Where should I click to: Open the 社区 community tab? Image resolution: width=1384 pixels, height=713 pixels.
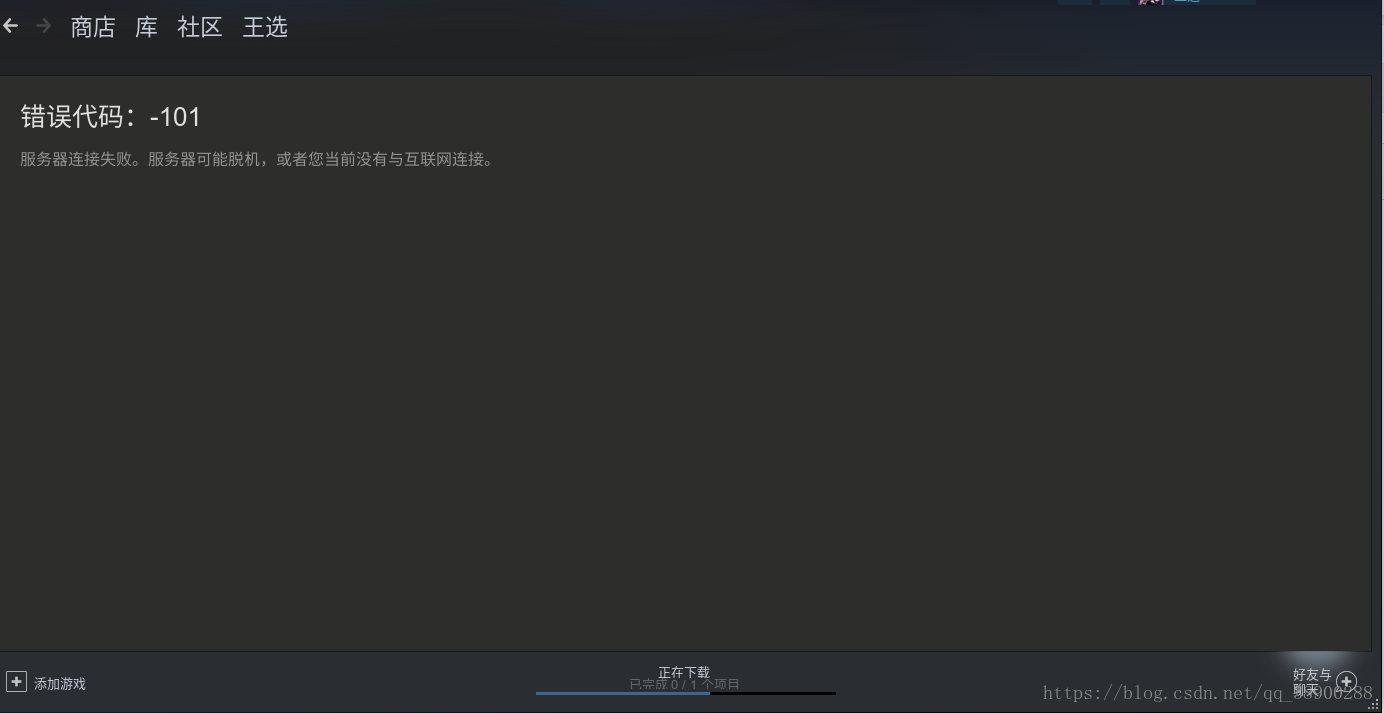coord(200,27)
